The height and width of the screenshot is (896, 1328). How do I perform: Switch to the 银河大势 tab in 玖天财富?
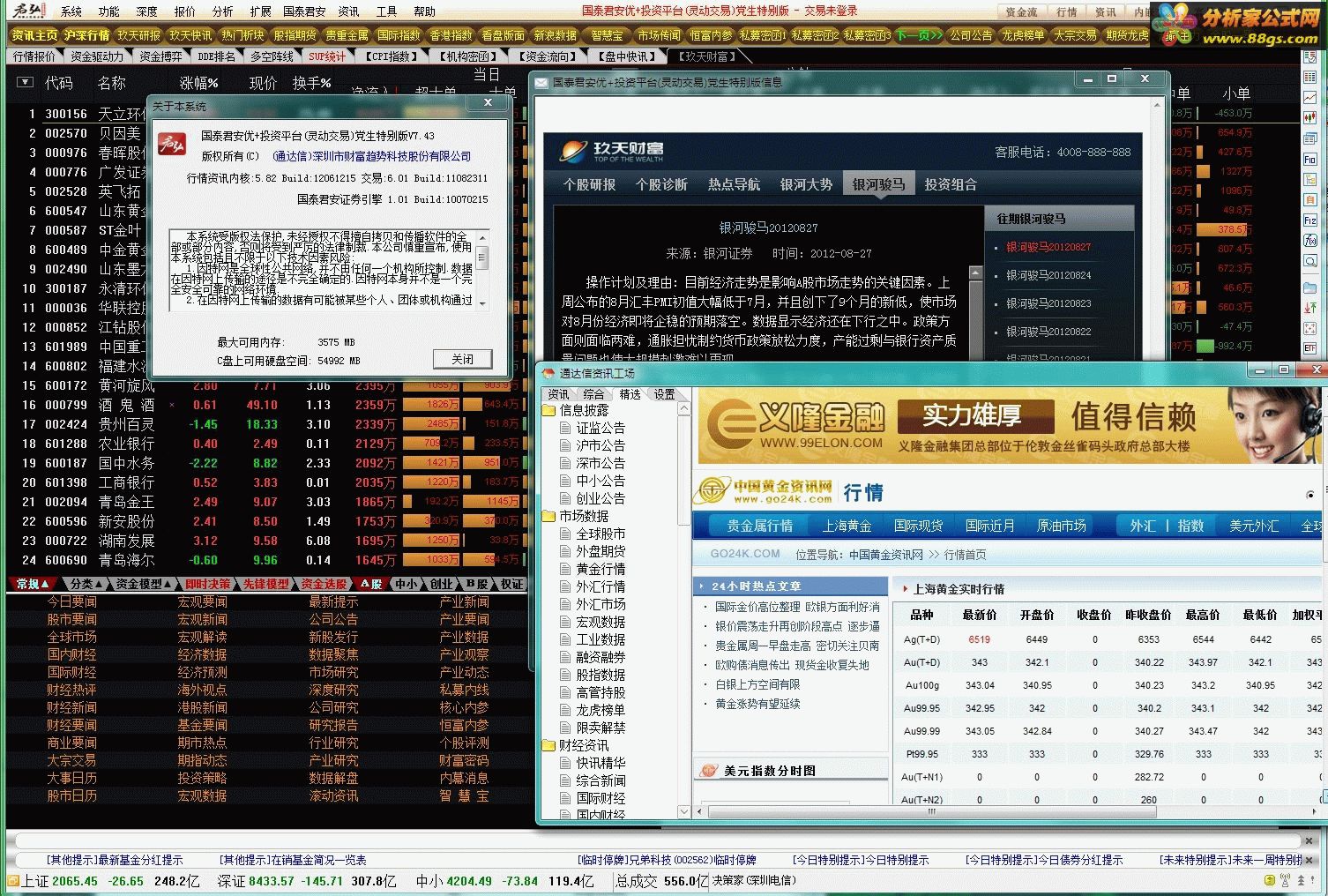[x=806, y=184]
